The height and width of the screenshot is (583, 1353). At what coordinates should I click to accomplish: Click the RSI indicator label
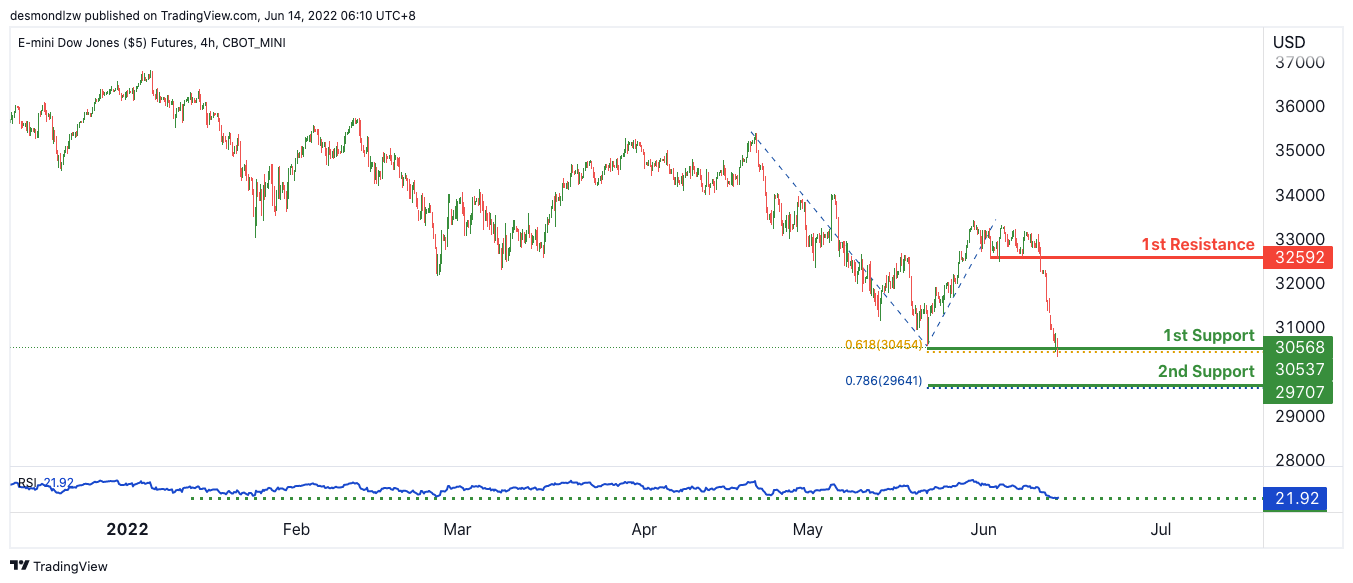click(x=28, y=483)
